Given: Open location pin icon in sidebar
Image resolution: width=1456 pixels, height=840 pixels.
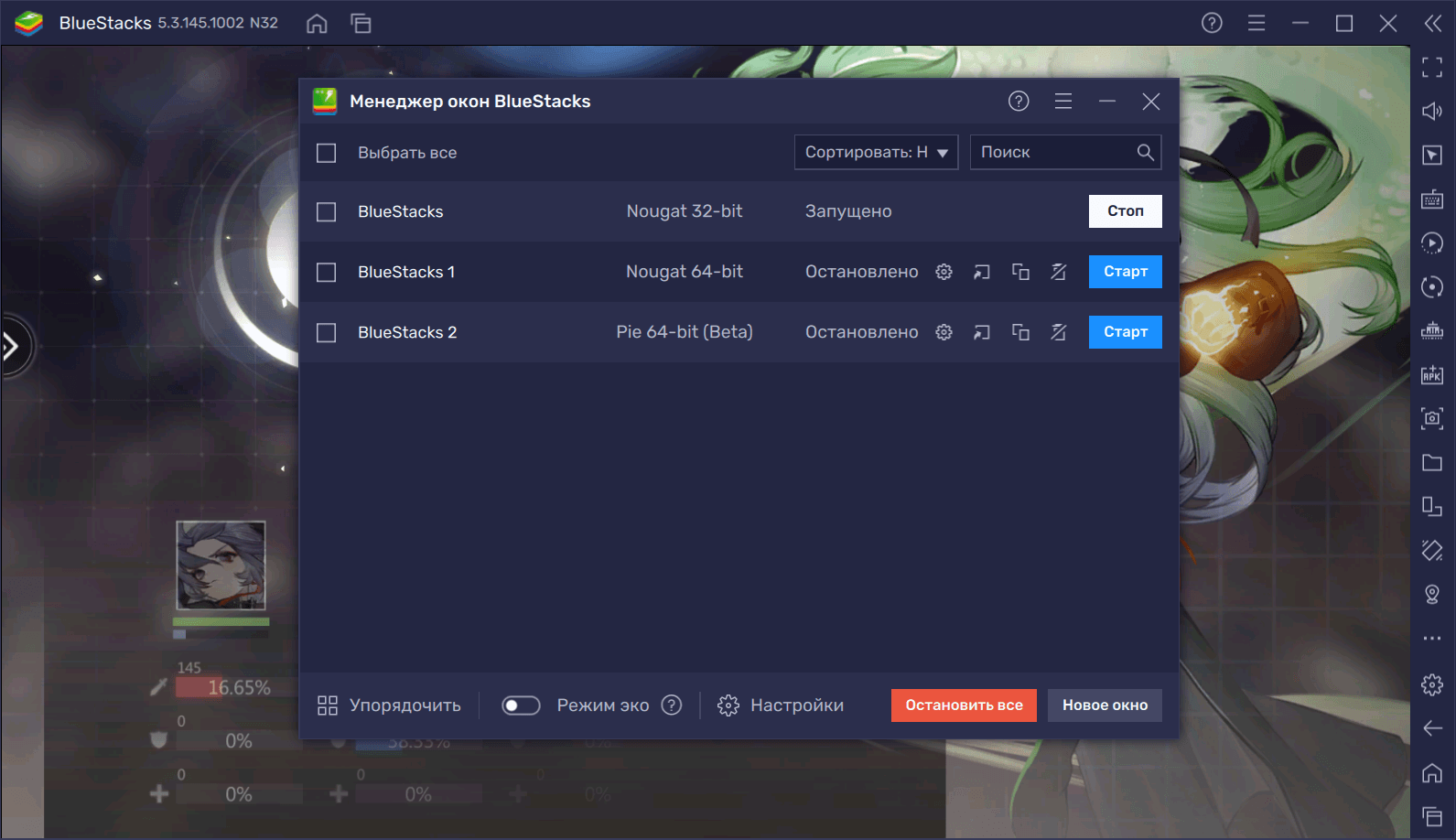Looking at the screenshot, I should pyautogui.click(x=1432, y=595).
